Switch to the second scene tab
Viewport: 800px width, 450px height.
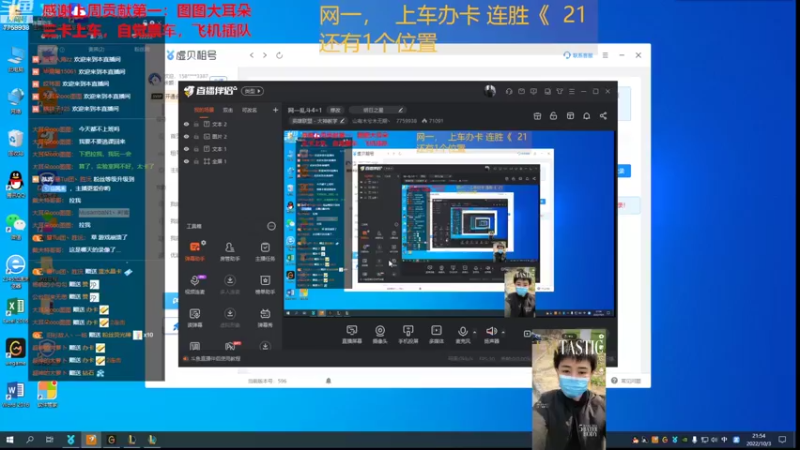point(228,110)
